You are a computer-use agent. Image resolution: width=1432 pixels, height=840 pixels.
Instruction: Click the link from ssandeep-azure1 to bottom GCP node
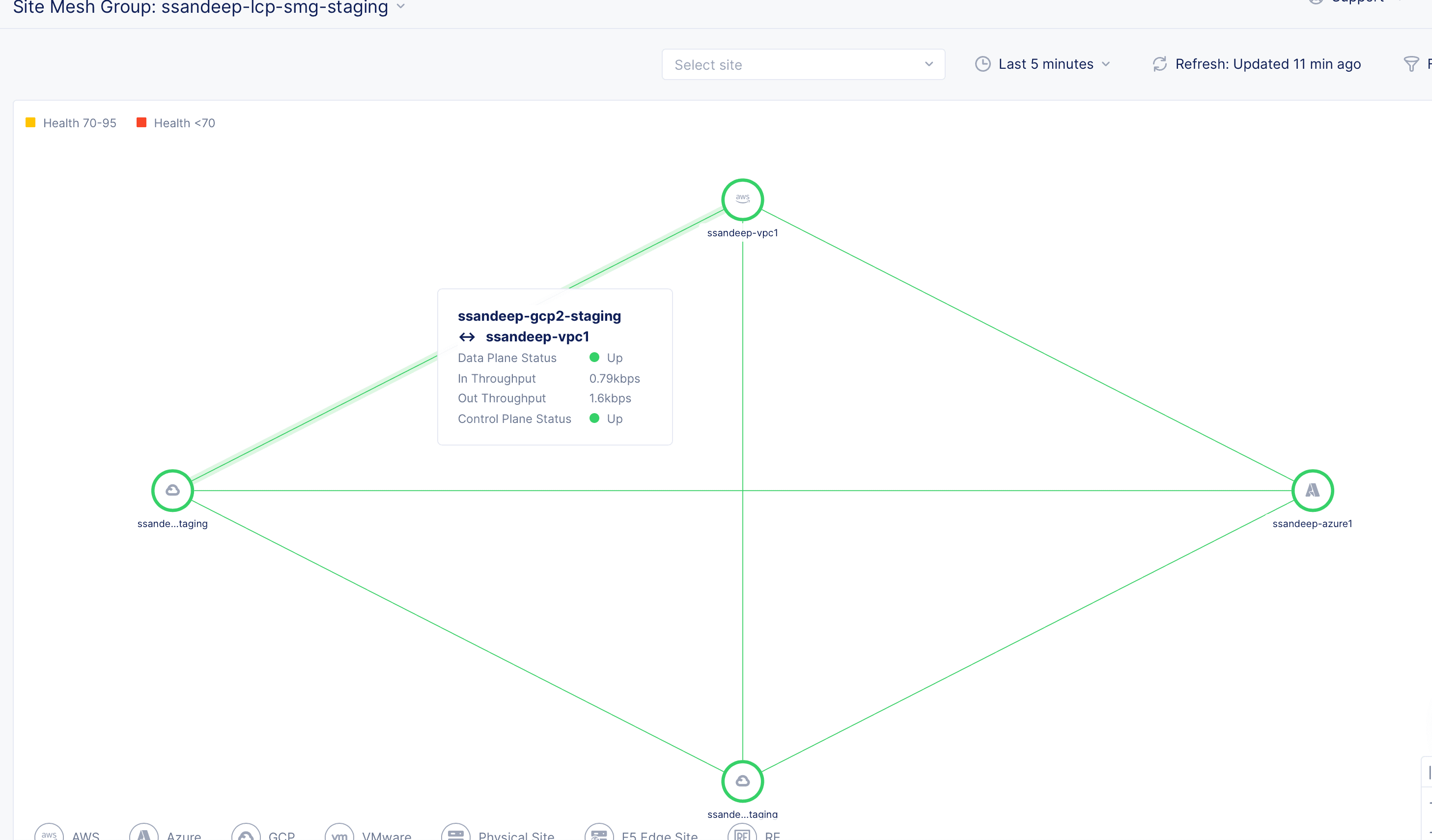click(1027, 636)
